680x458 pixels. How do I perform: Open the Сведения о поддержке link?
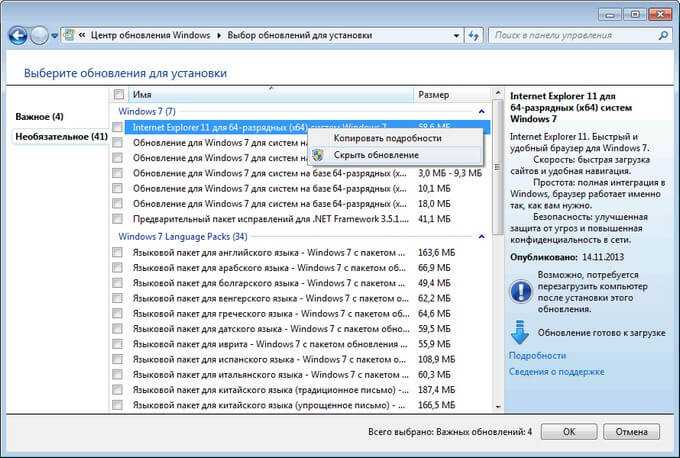(x=556, y=372)
